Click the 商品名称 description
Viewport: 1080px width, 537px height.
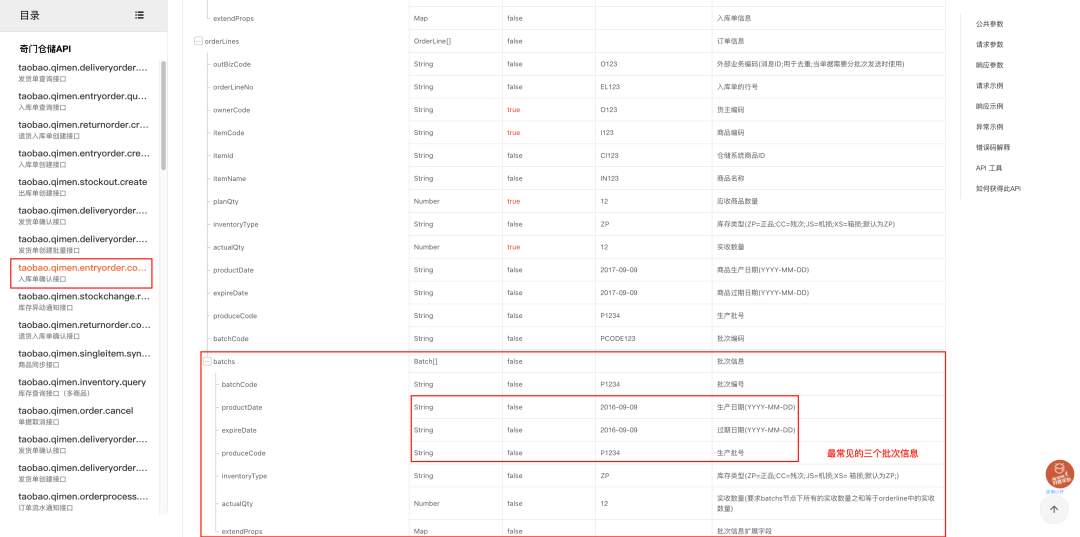coord(730,178)
